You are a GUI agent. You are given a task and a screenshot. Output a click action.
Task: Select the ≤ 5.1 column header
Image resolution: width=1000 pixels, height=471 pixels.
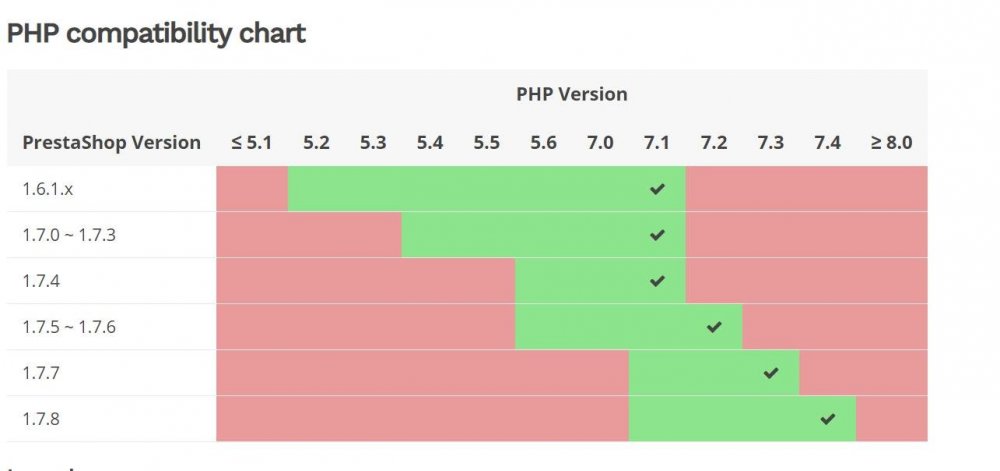pos(251,142)
